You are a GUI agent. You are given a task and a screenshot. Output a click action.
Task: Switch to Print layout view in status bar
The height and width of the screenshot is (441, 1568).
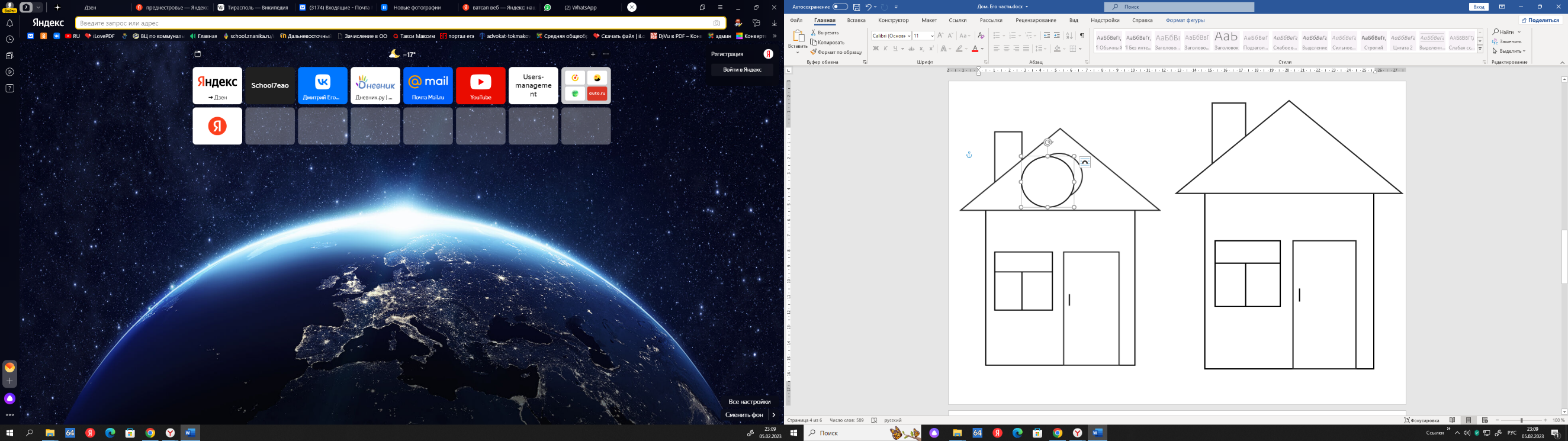[x=1468, y=420]
